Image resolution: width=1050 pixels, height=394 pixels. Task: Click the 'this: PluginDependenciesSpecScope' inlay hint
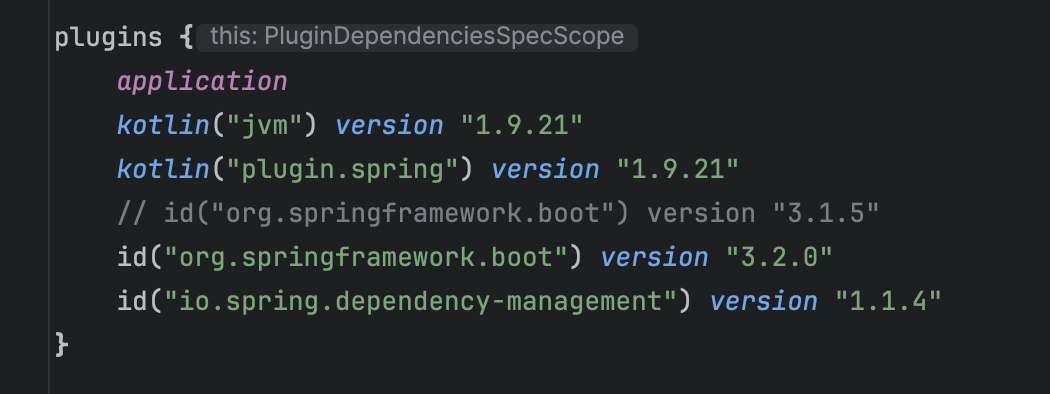pyautogui.click(x=417, y=37)
